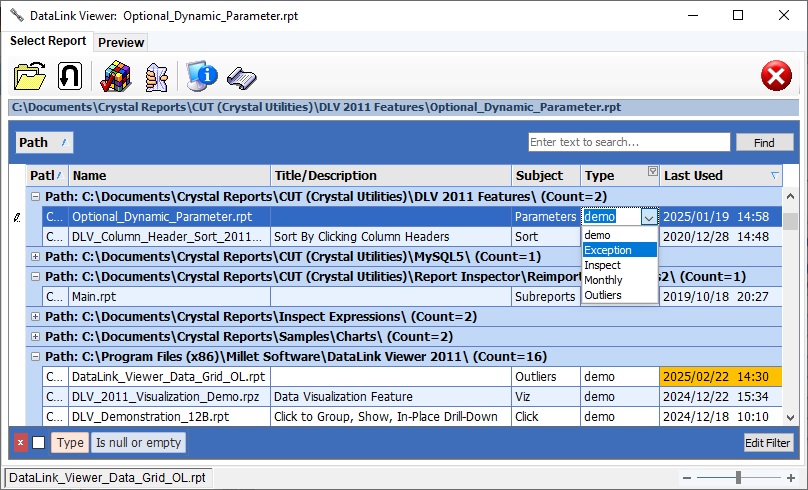
Task: Click the Find button
Action: pos(764,142)
